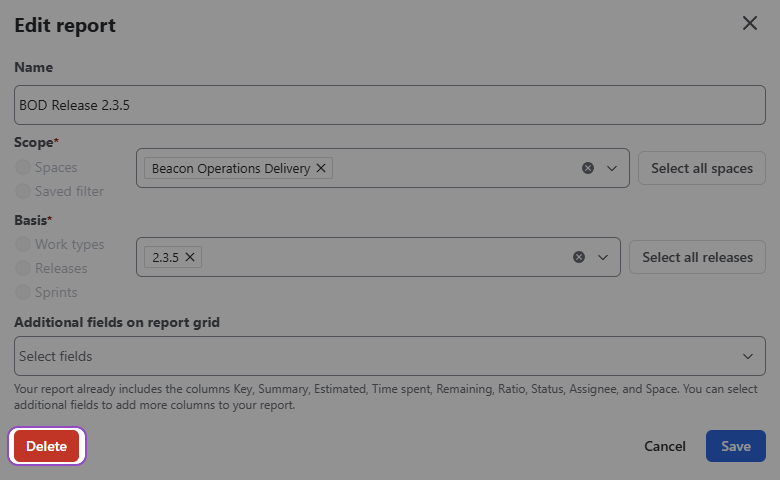Screen dimensions: 780x480
Task: Close the Edit report dialog
Action: coord(749,23)
